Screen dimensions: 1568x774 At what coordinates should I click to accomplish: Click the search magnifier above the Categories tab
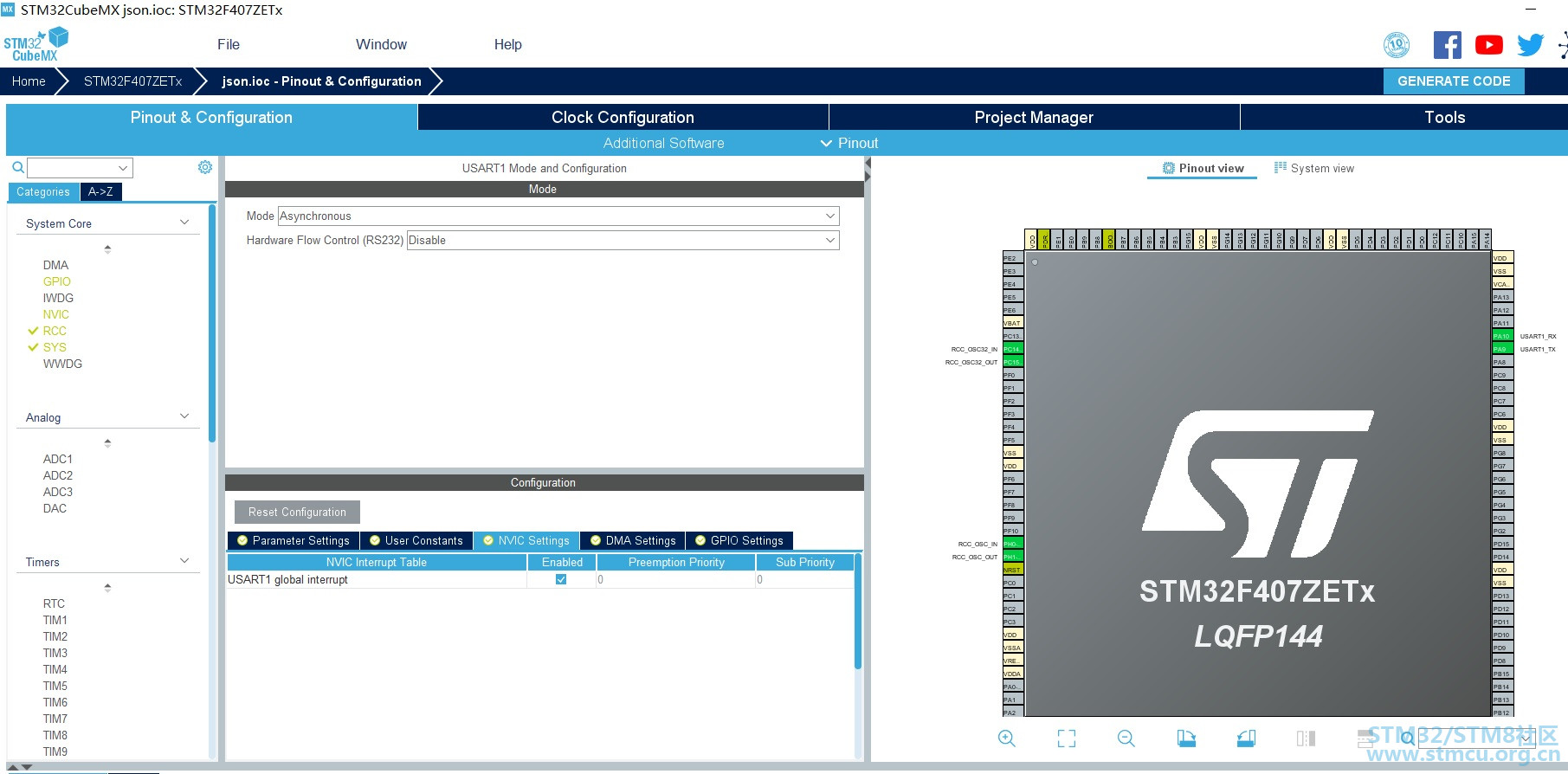17,167
